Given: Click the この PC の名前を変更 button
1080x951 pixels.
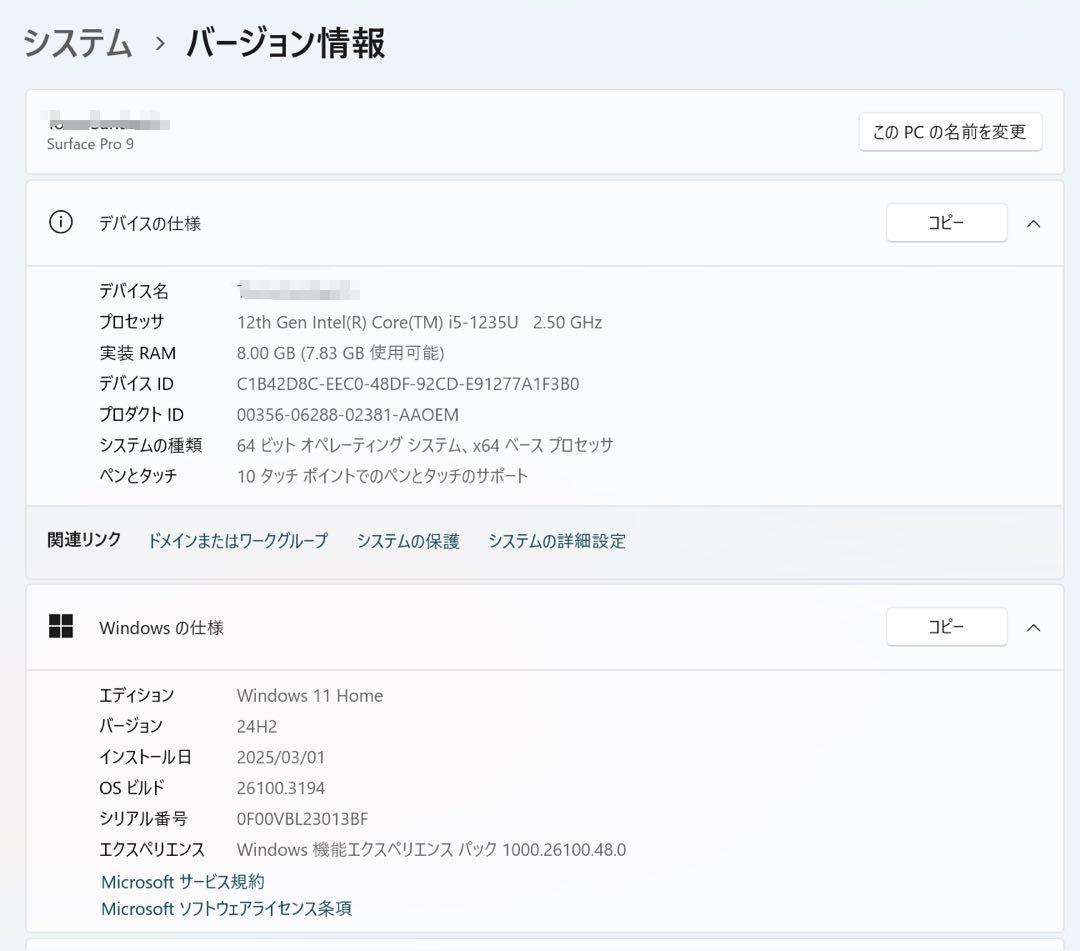Looking at the screenshot, I should click(949, 131).
